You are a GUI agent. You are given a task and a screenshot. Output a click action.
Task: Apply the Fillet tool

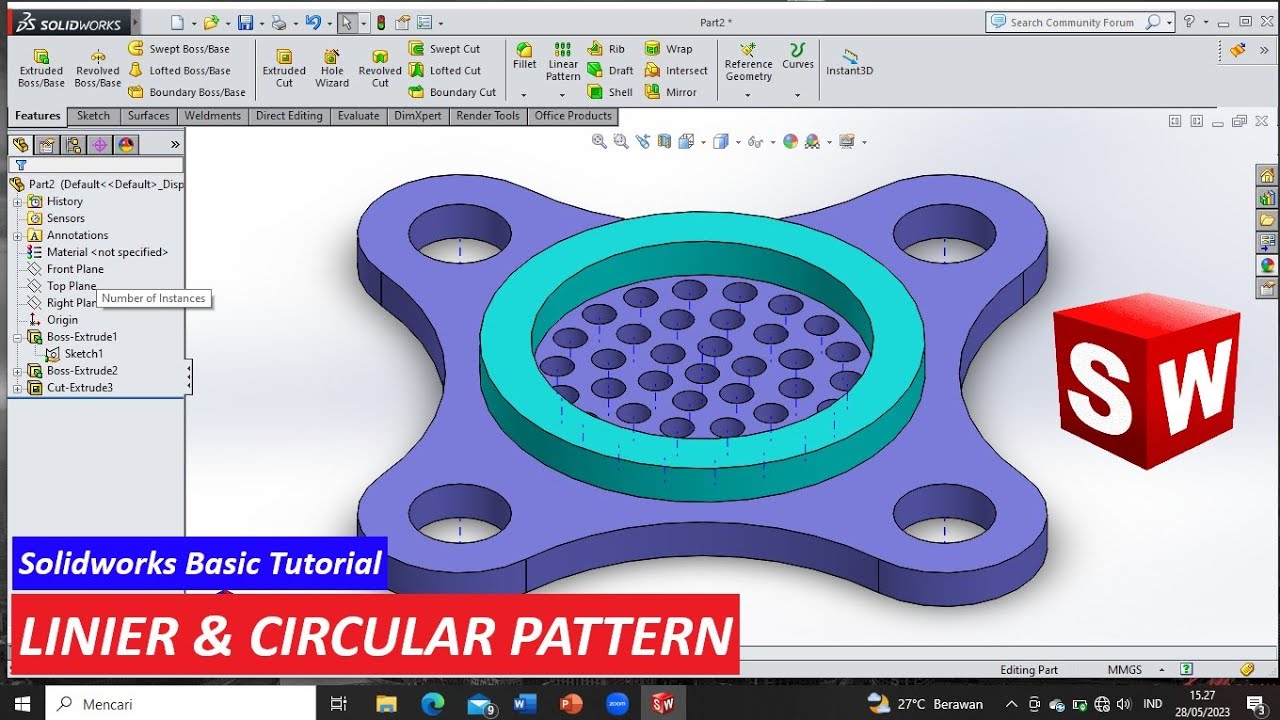pos(524,56)
